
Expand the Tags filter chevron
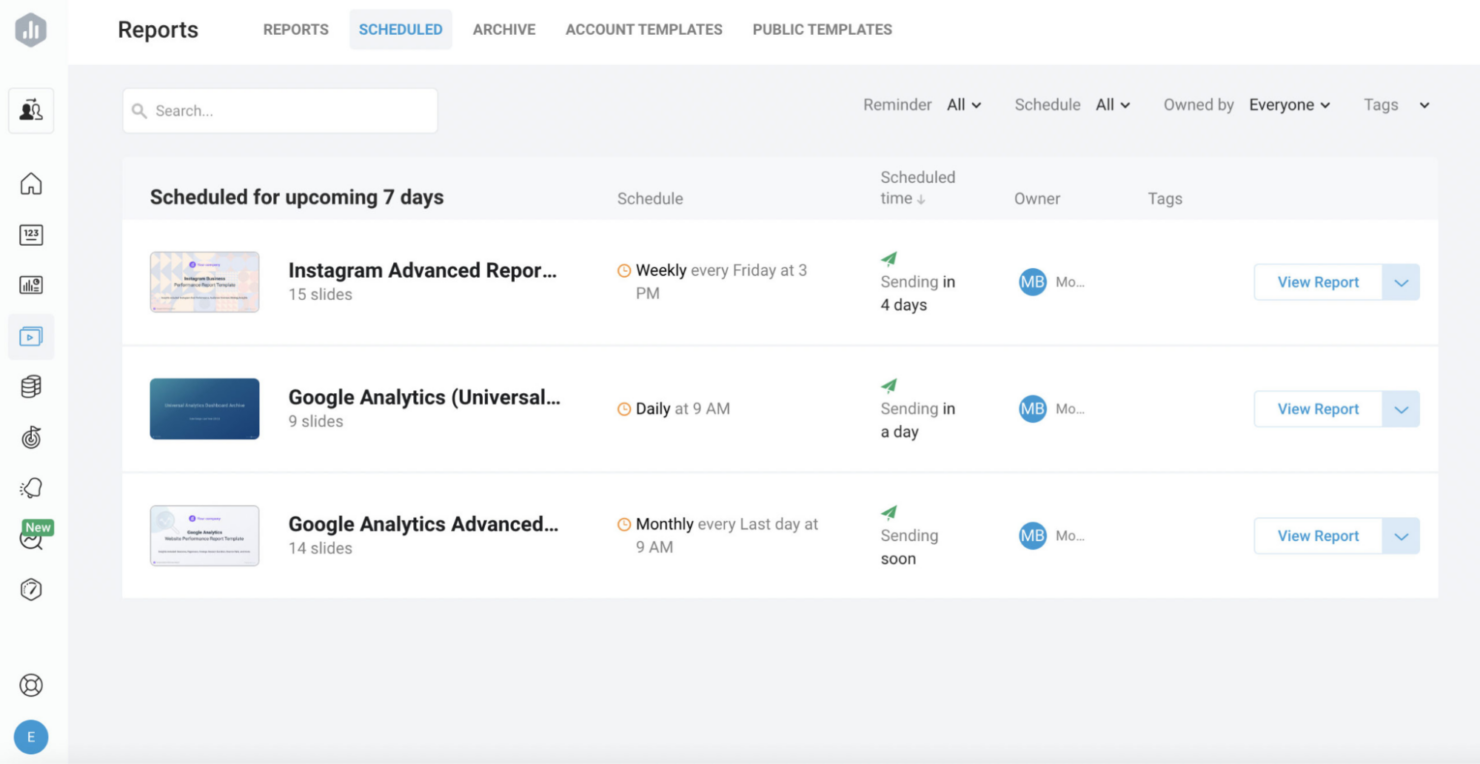pyautogui.click(x=1423, y=105)
